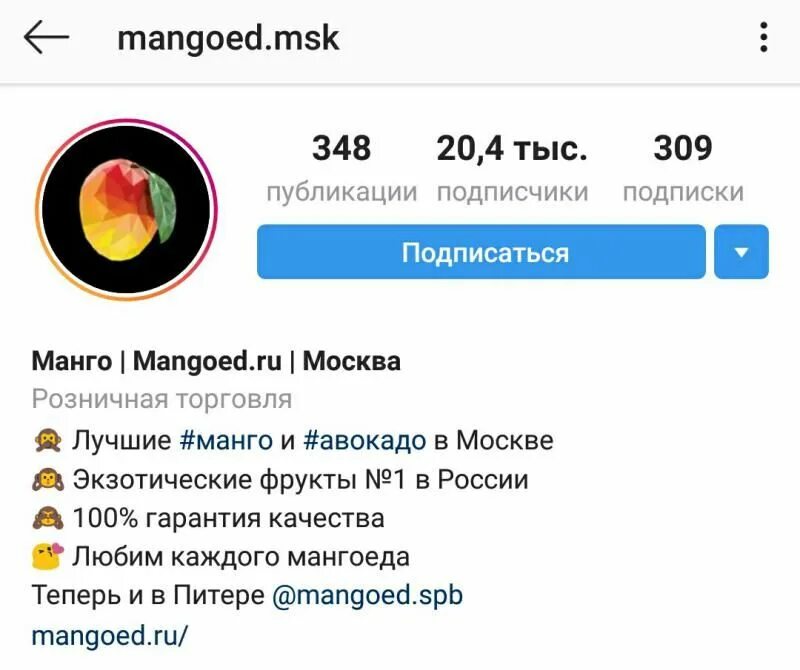The width and height of the screenshot is (800, 670).
Task: Tap the #манго hashtag
Action: click(x=226, y=440)
